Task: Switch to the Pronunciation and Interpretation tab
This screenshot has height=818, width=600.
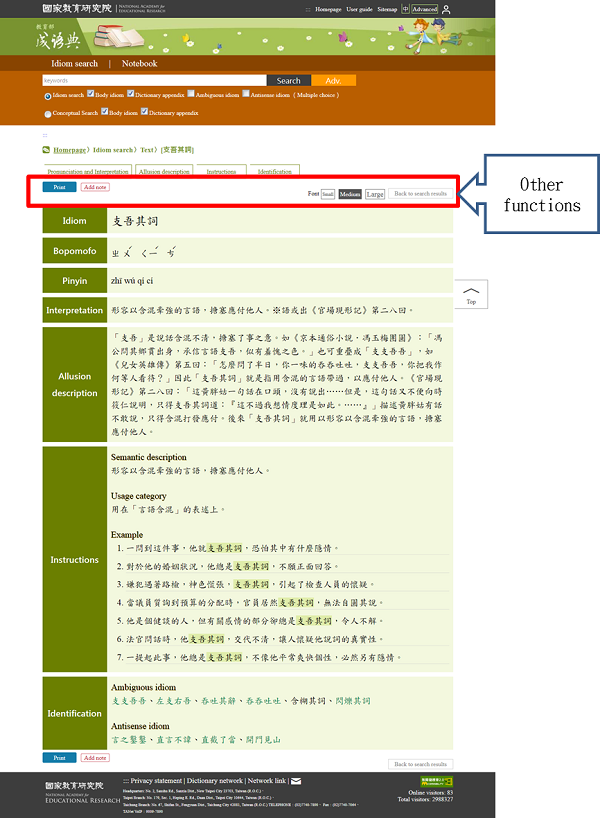Action: tap(87, 171)
